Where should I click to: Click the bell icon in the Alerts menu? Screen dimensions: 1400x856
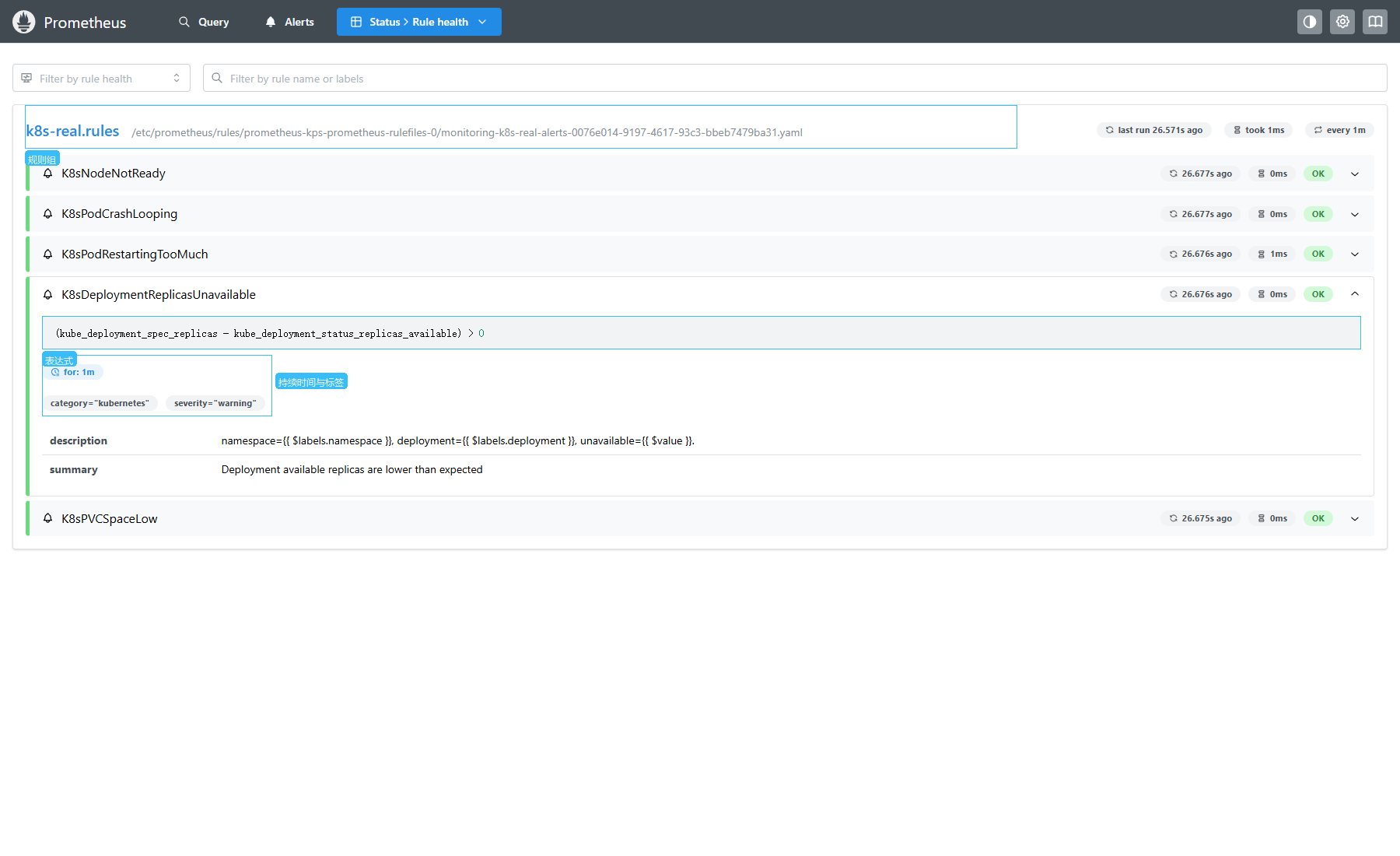(x=271, y=22)
